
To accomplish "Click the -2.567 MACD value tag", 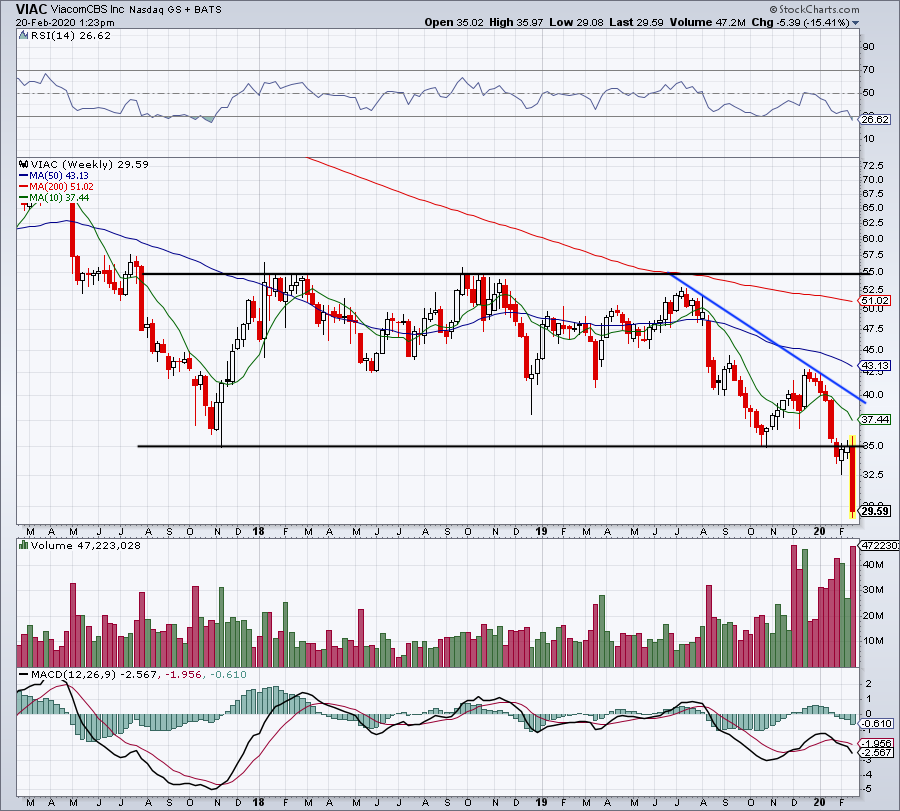I will (876, 752).
